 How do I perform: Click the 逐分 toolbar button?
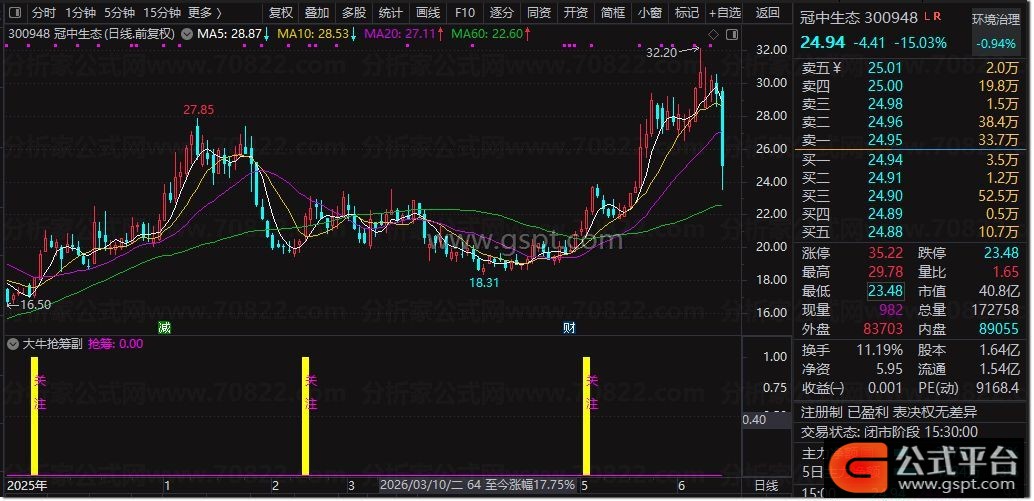coord(502,12)
